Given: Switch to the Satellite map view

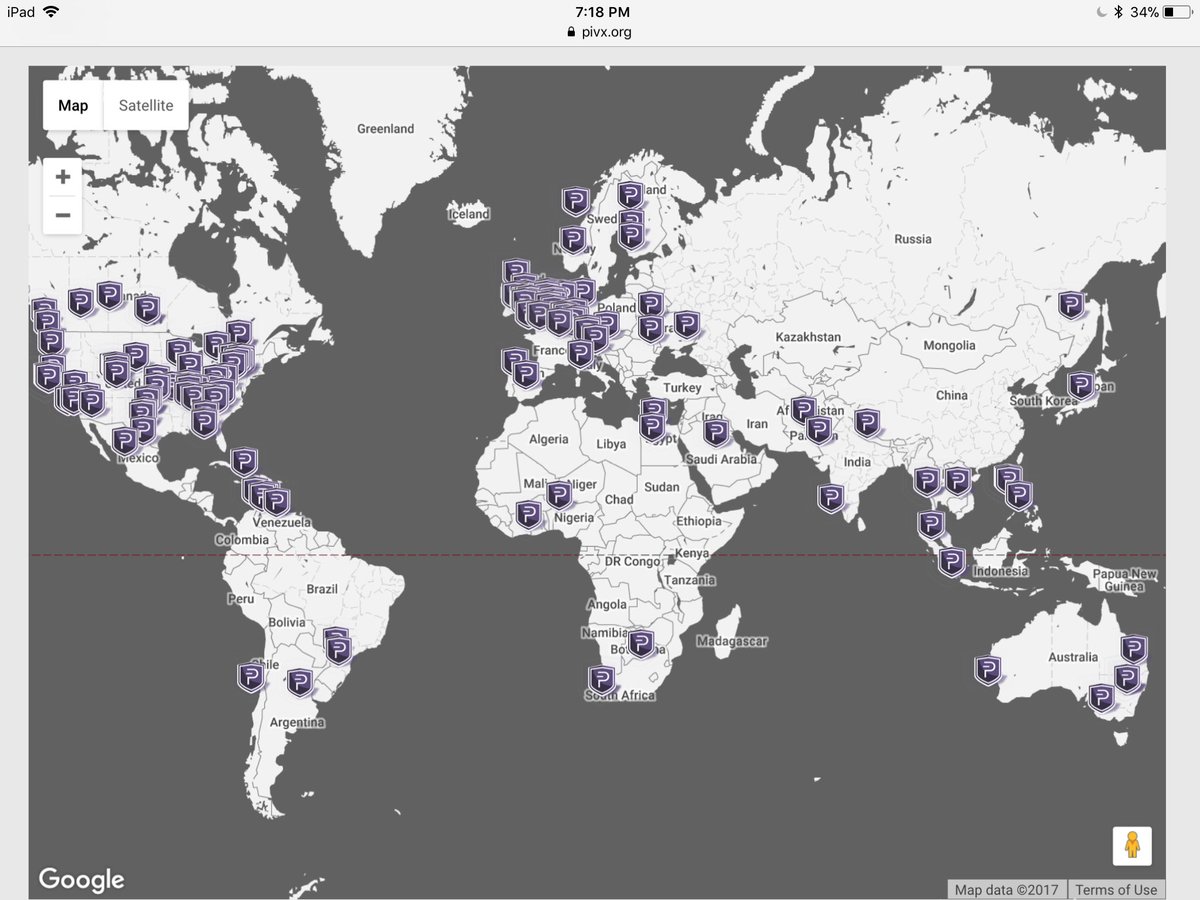Looking at the screenshot, I should [146, 106].
